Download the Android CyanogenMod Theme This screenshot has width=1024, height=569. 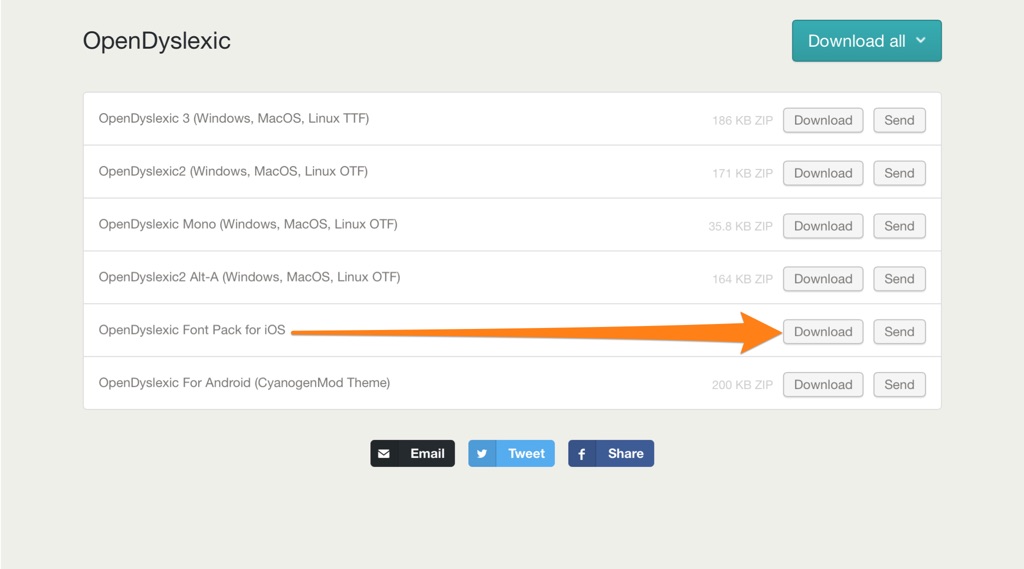pyautogui.click(x=822, y=385)
